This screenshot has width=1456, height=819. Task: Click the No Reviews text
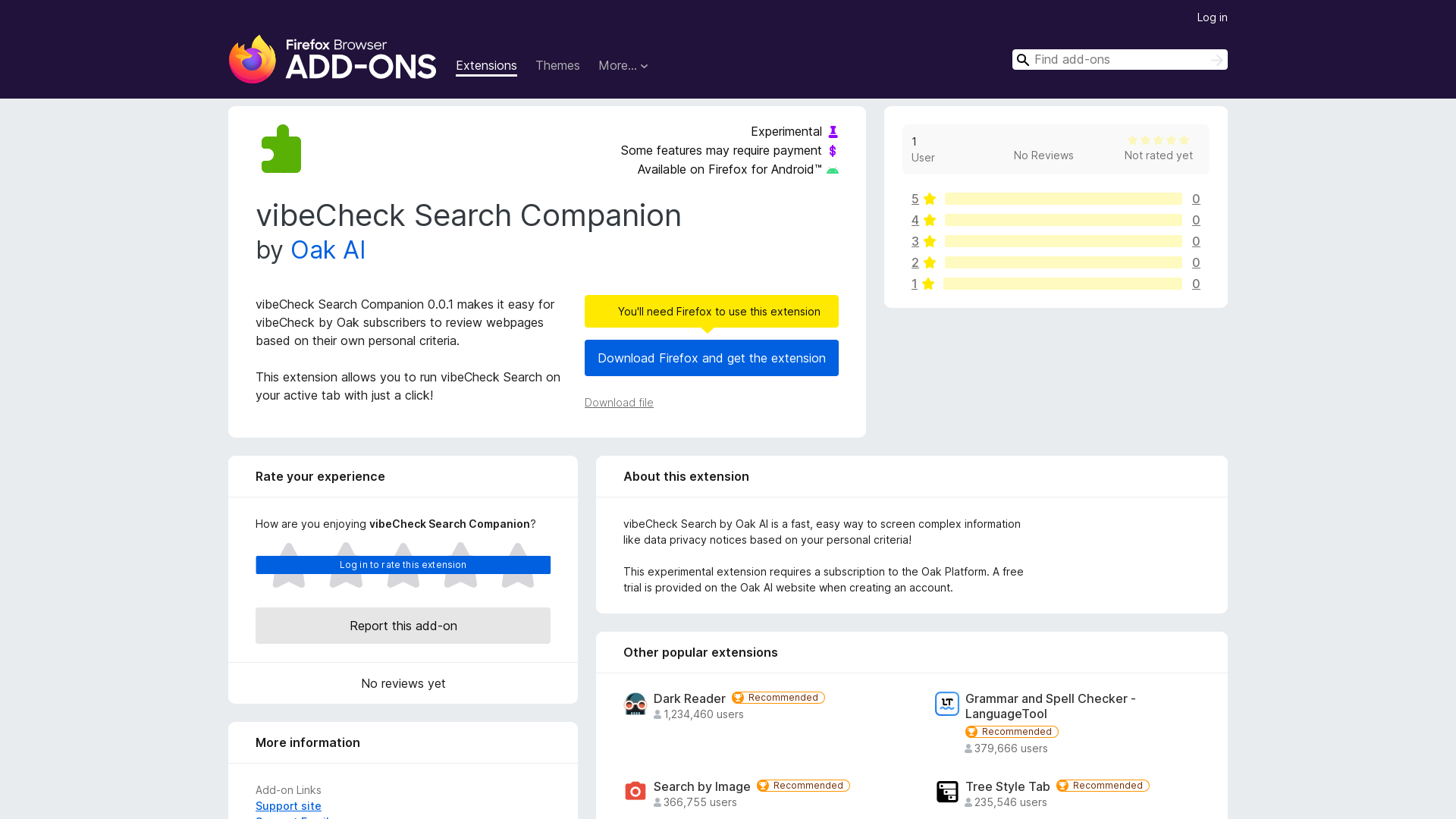click(1043, 155)
